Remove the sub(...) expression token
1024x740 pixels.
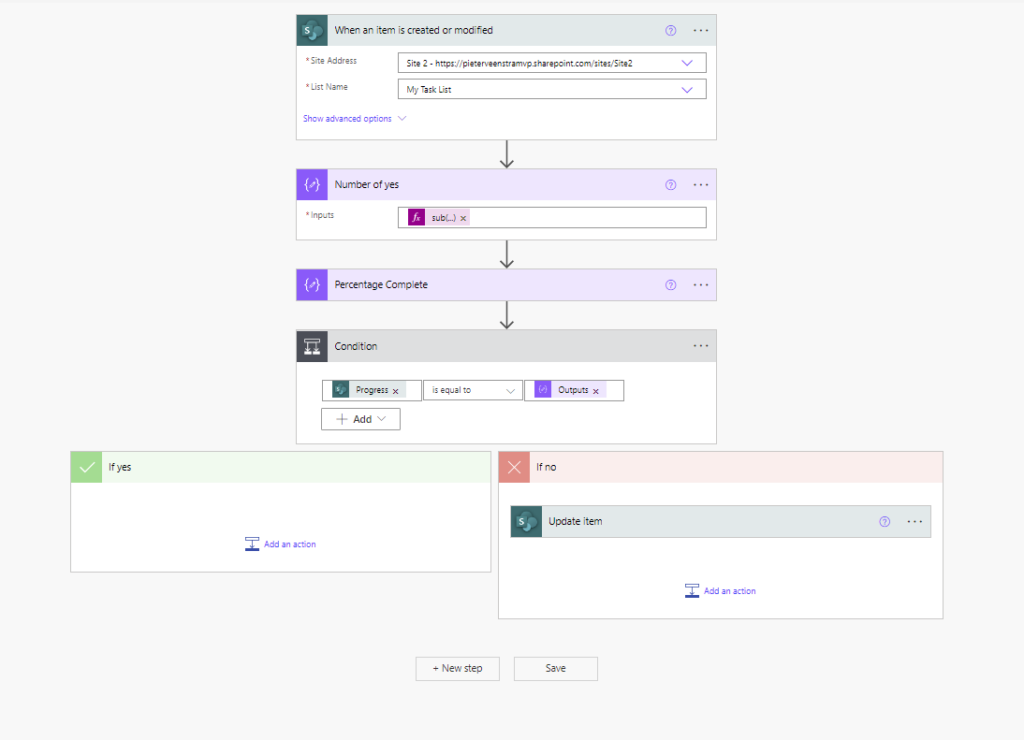463,218
